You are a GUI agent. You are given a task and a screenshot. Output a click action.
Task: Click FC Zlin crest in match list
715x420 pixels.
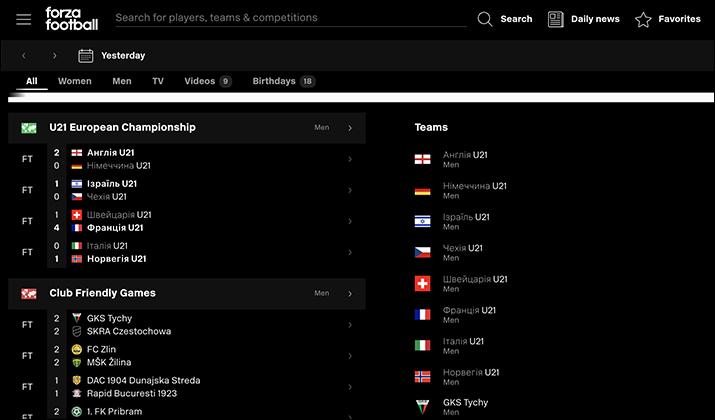coord(77,349)
